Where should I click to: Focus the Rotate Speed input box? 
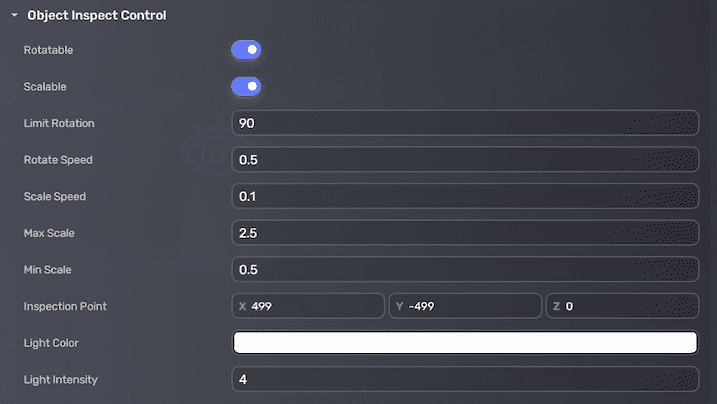464,160
